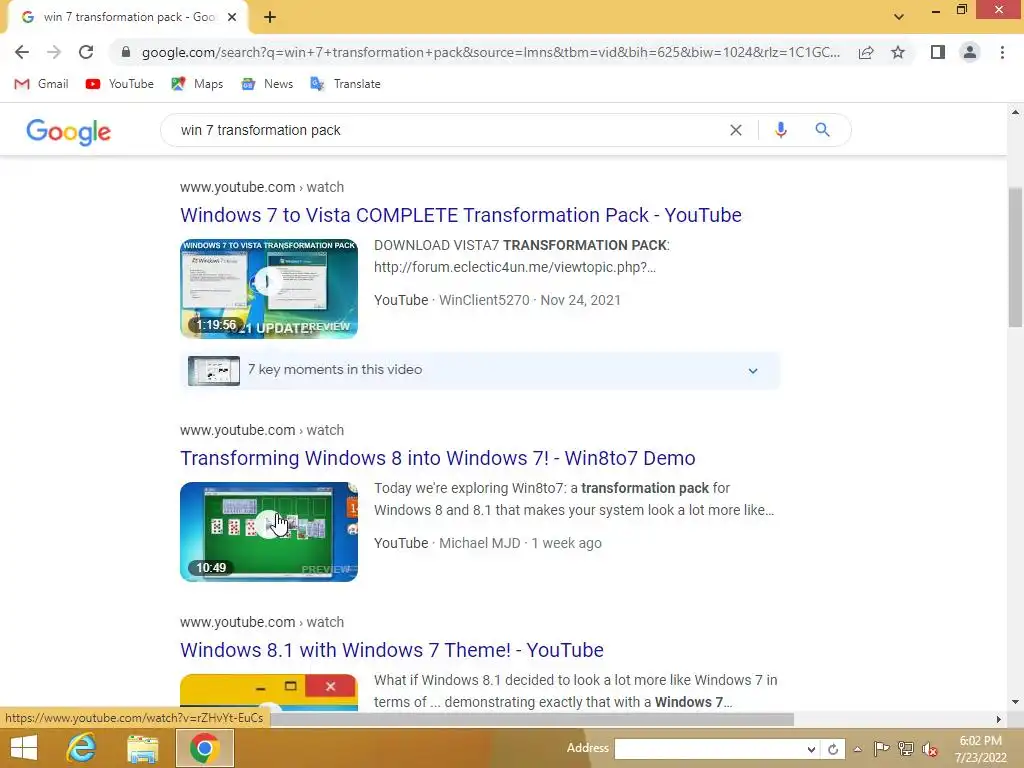Clear the search query with X
Viewport: 1024px width, 768px height.
[735, 130]
